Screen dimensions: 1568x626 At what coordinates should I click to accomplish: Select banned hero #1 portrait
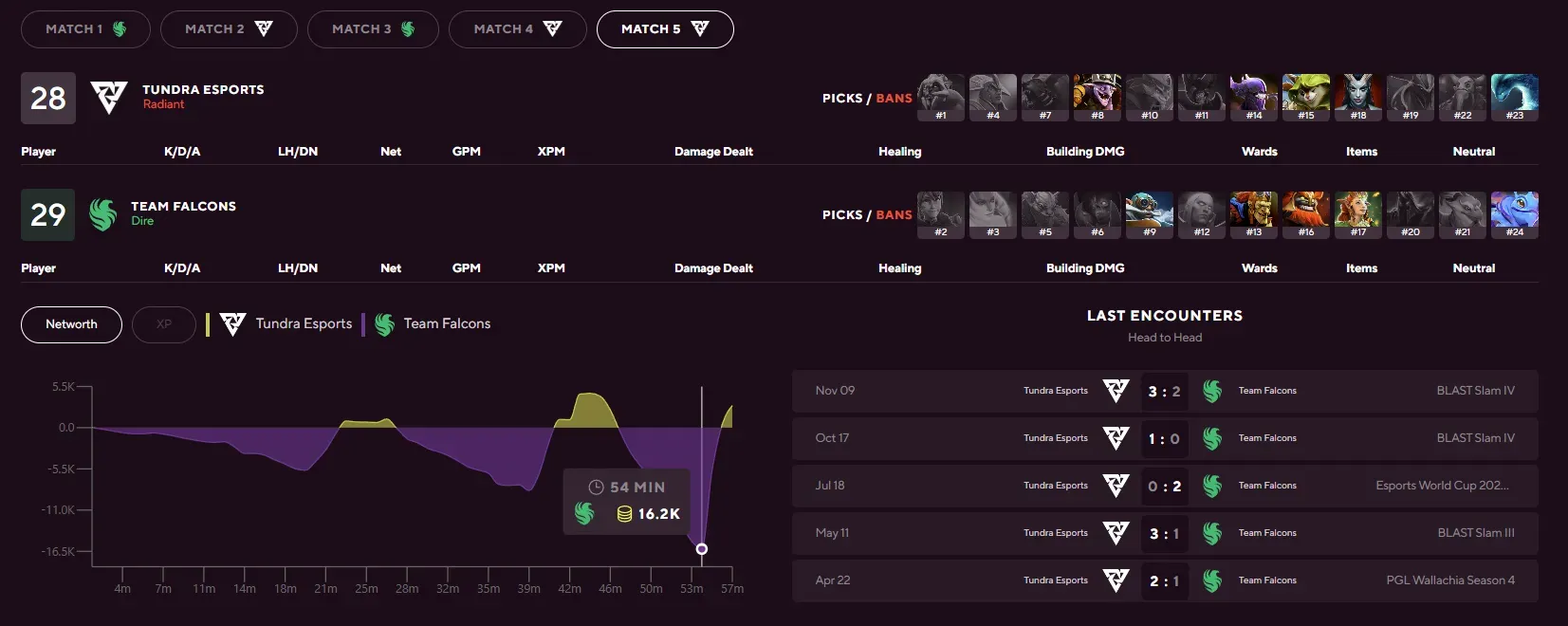click(x=940, y=97)
